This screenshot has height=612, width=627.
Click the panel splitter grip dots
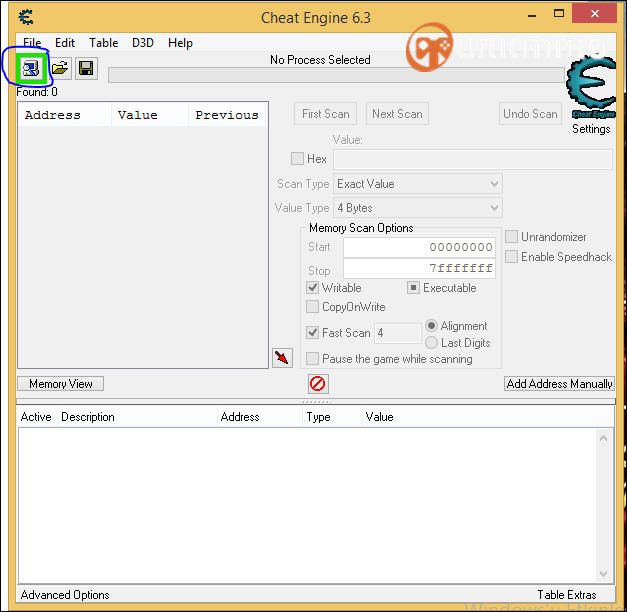pos(316,401)
